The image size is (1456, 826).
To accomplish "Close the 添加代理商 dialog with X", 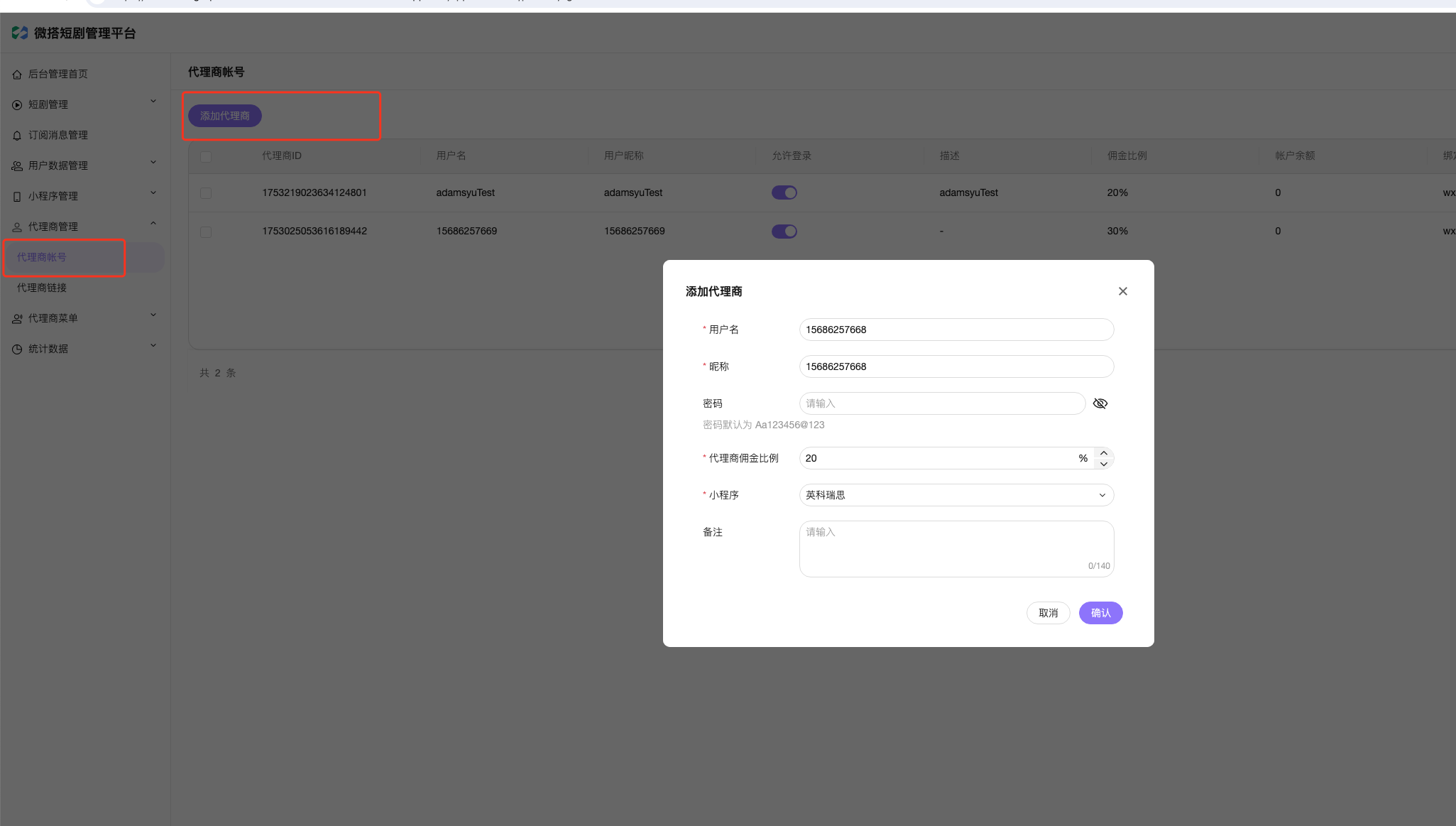I will (x=1123, y=291).
